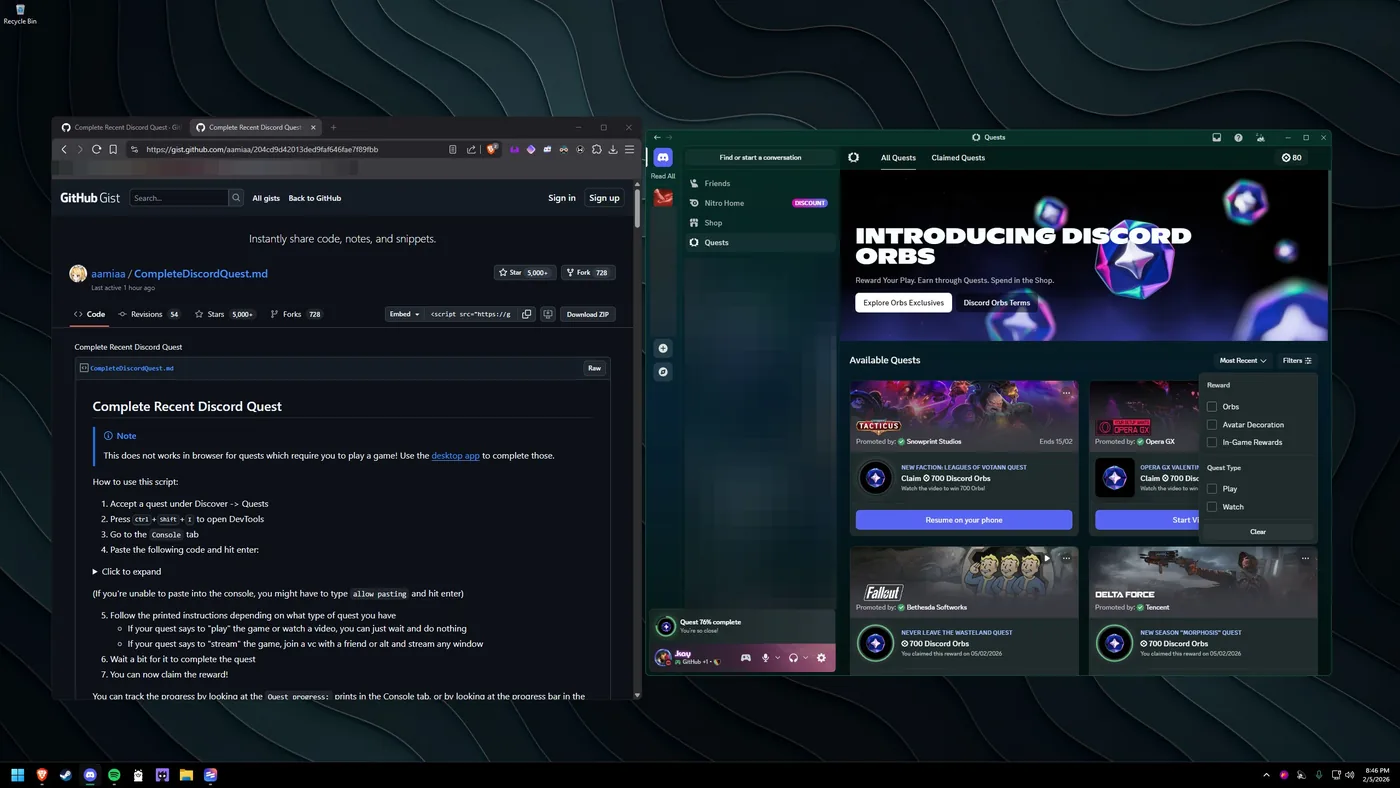Viewport: 1400px width, 788px height.
Task: Check the Avatar Decoration reward filter
Action: [x=1212, y=425]
